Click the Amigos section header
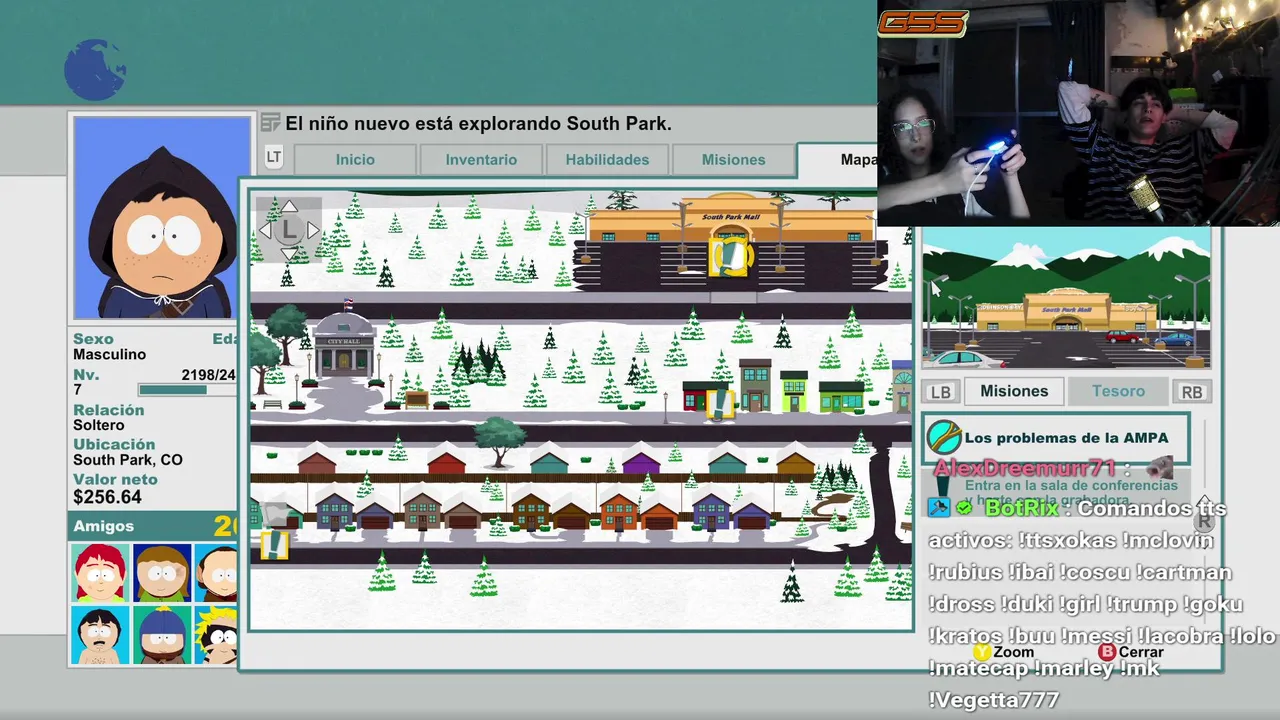The width and height of the screenshot is (1280, 720). [153, 526]
